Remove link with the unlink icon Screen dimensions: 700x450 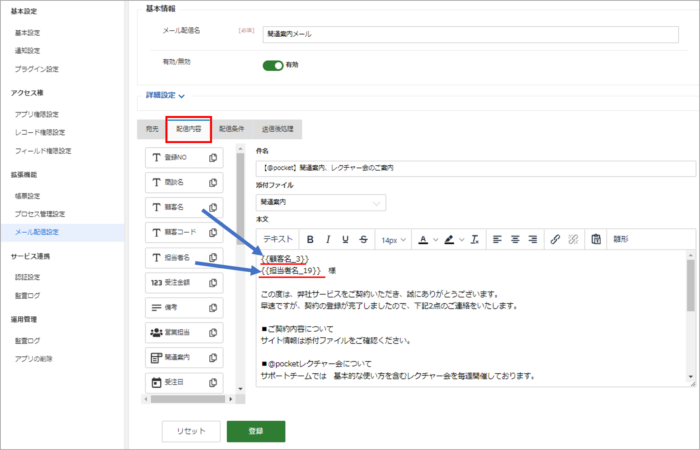573,240
